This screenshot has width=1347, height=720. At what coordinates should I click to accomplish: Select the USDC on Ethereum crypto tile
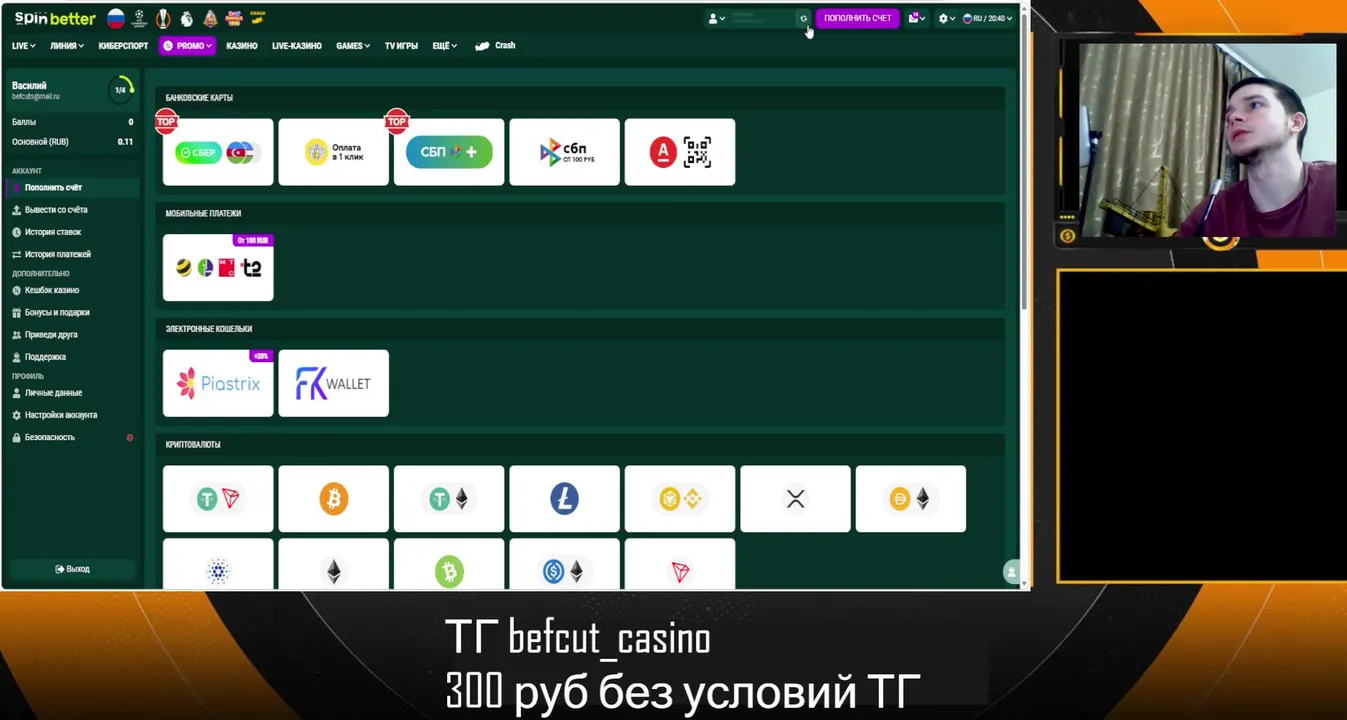tap(564, 564)
